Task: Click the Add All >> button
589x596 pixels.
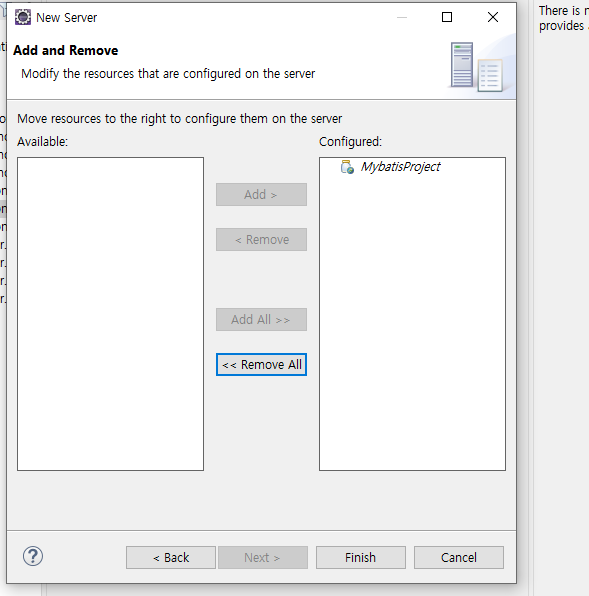Action: tap(261, 319)
